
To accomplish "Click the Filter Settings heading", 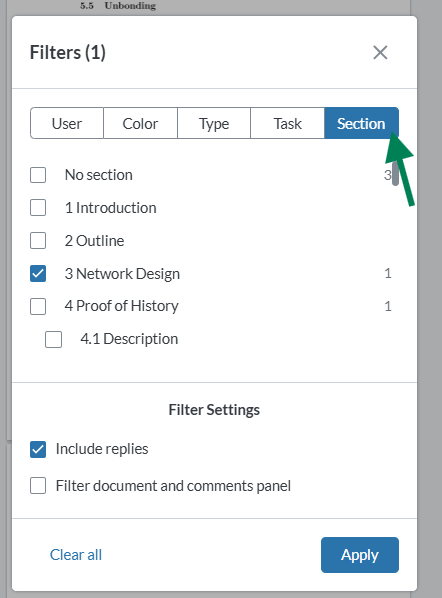I will (214, 410).
